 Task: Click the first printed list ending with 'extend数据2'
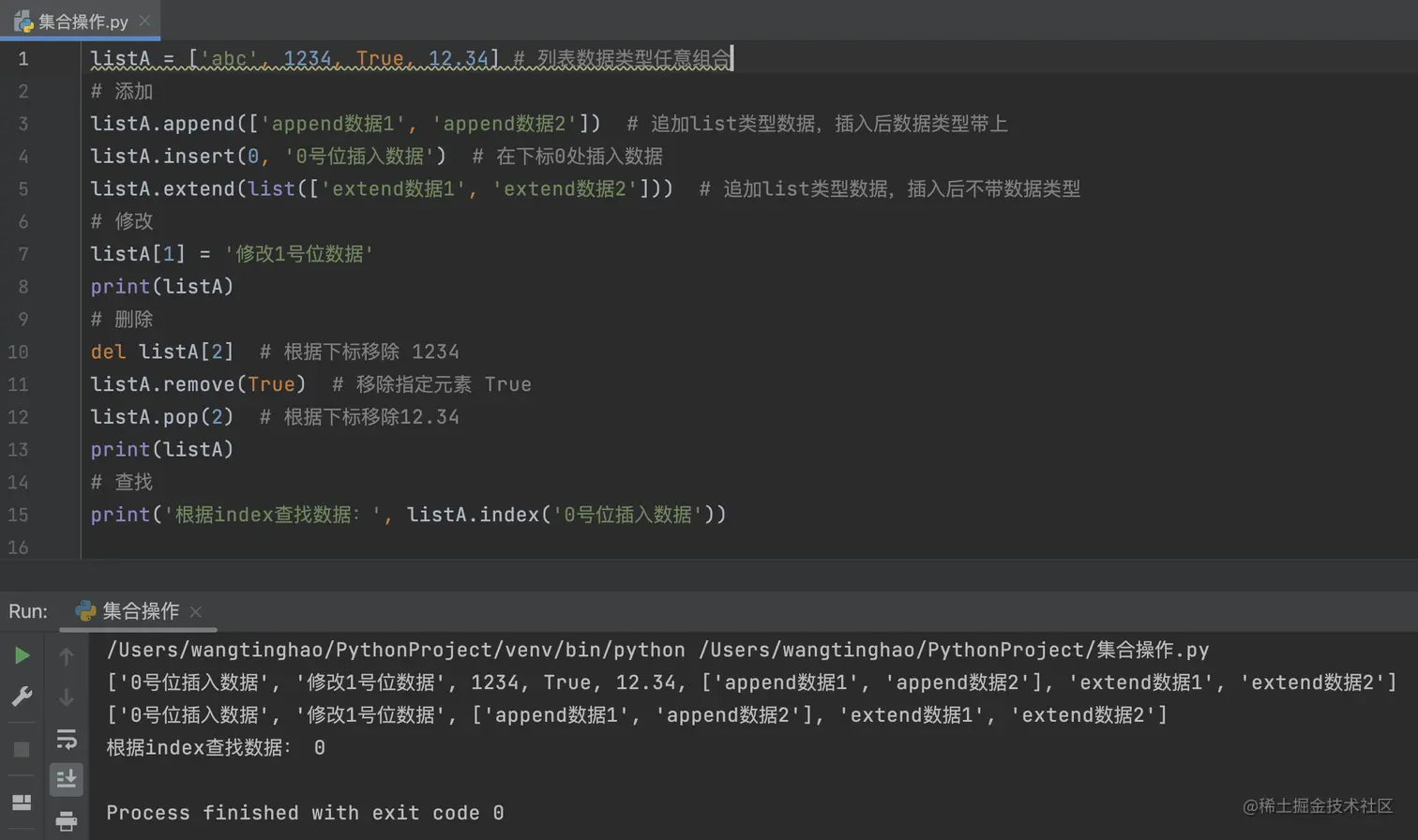(751, 682)
